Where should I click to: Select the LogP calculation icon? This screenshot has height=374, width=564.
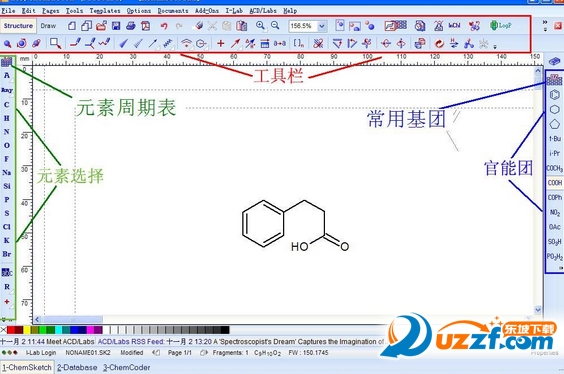click(500, 26)
